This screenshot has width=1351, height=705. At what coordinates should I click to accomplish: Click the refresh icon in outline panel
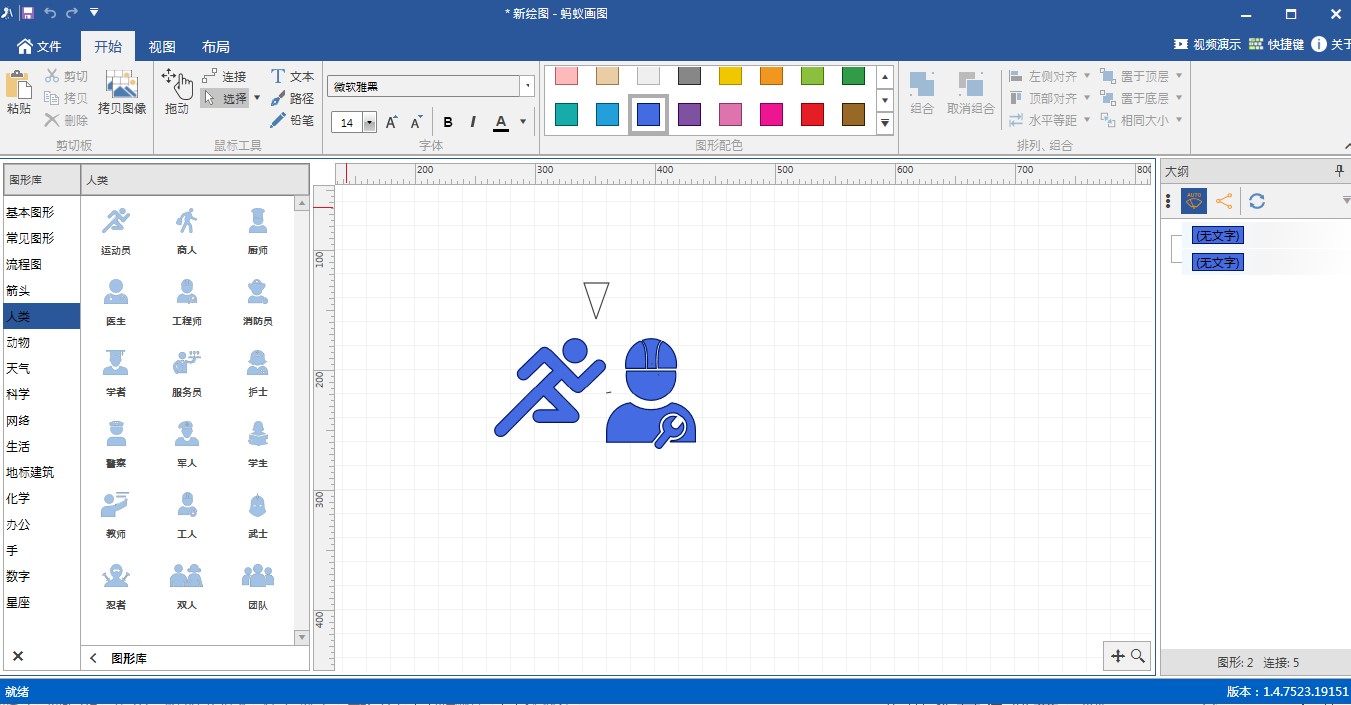coord(1257,201)
